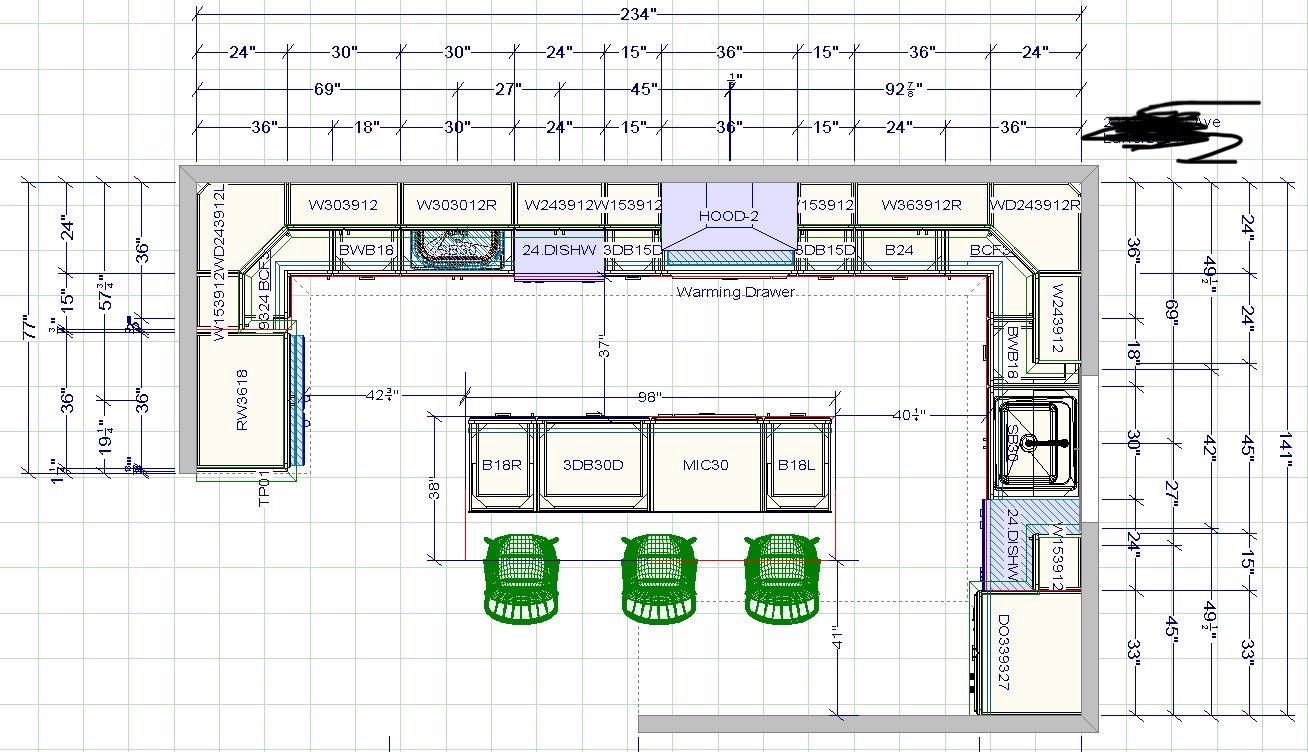Select the W363912R wall cabinet
Viewport: 1308px width, 752px height.
pyautogui.click(x=921, y=205)
